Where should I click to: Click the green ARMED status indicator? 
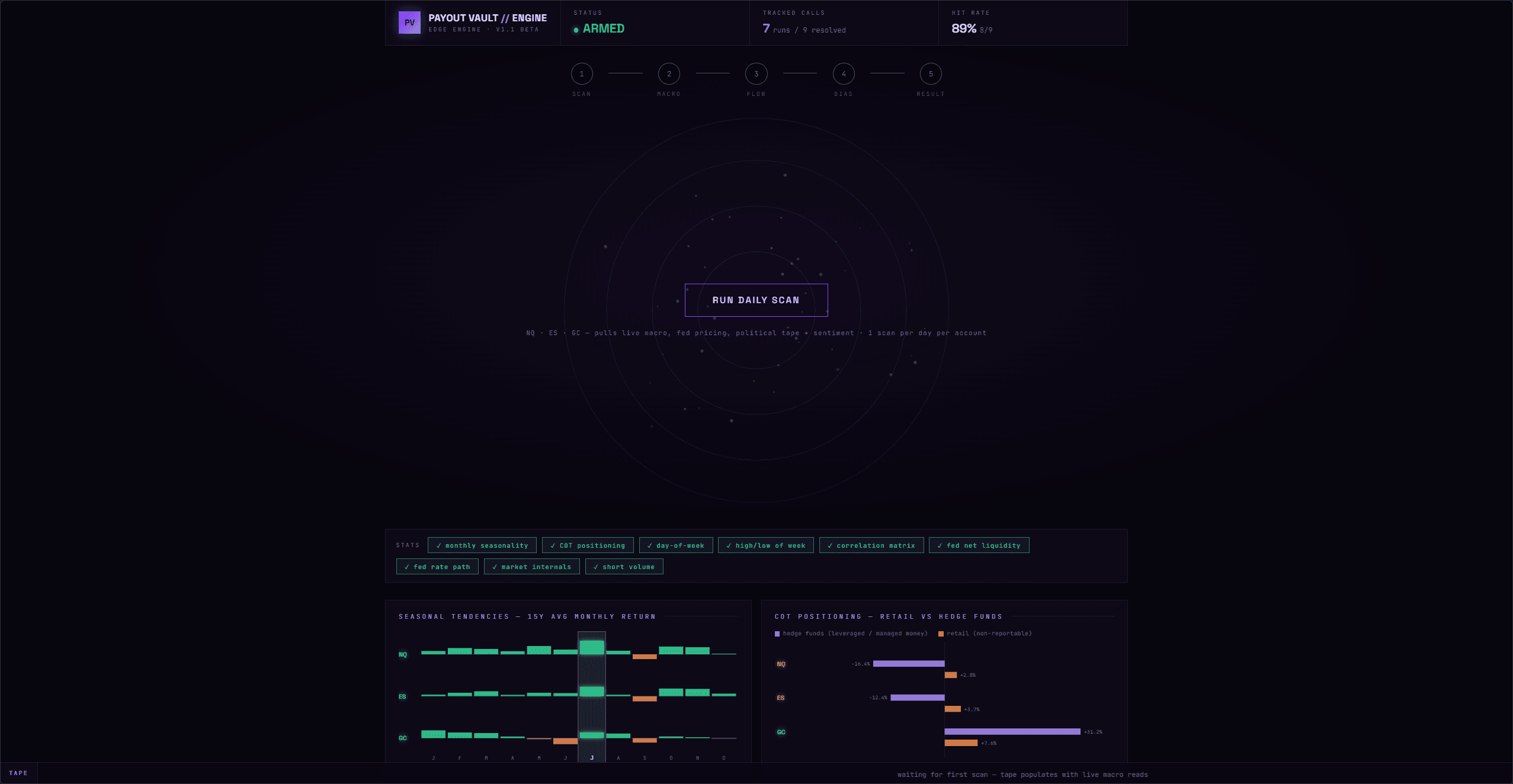point(599,28)
